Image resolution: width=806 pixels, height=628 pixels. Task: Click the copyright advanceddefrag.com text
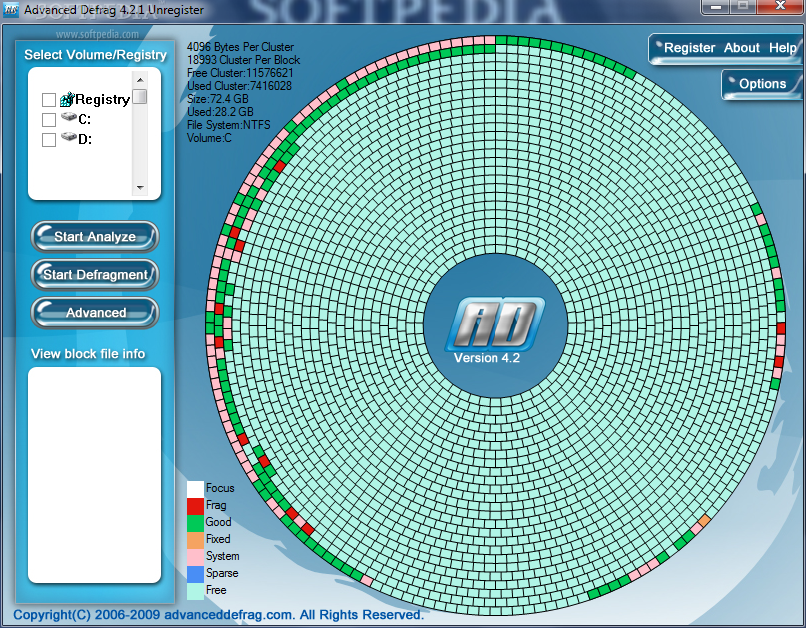click(218, 615)
